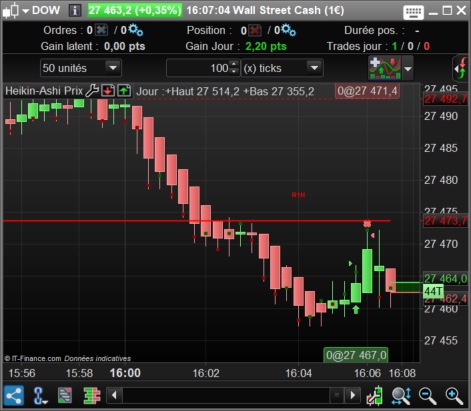Click the add indicator chart icon
The image size is (471, 411).
[x=385, y=68]
